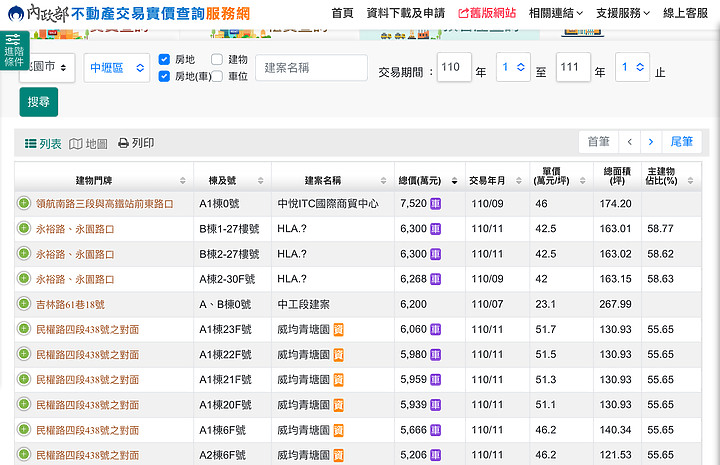This screenshot has height=465, width=720.
Task: Open the advanced conditions (進階條件) panel icon
Action: coord(14,49)
